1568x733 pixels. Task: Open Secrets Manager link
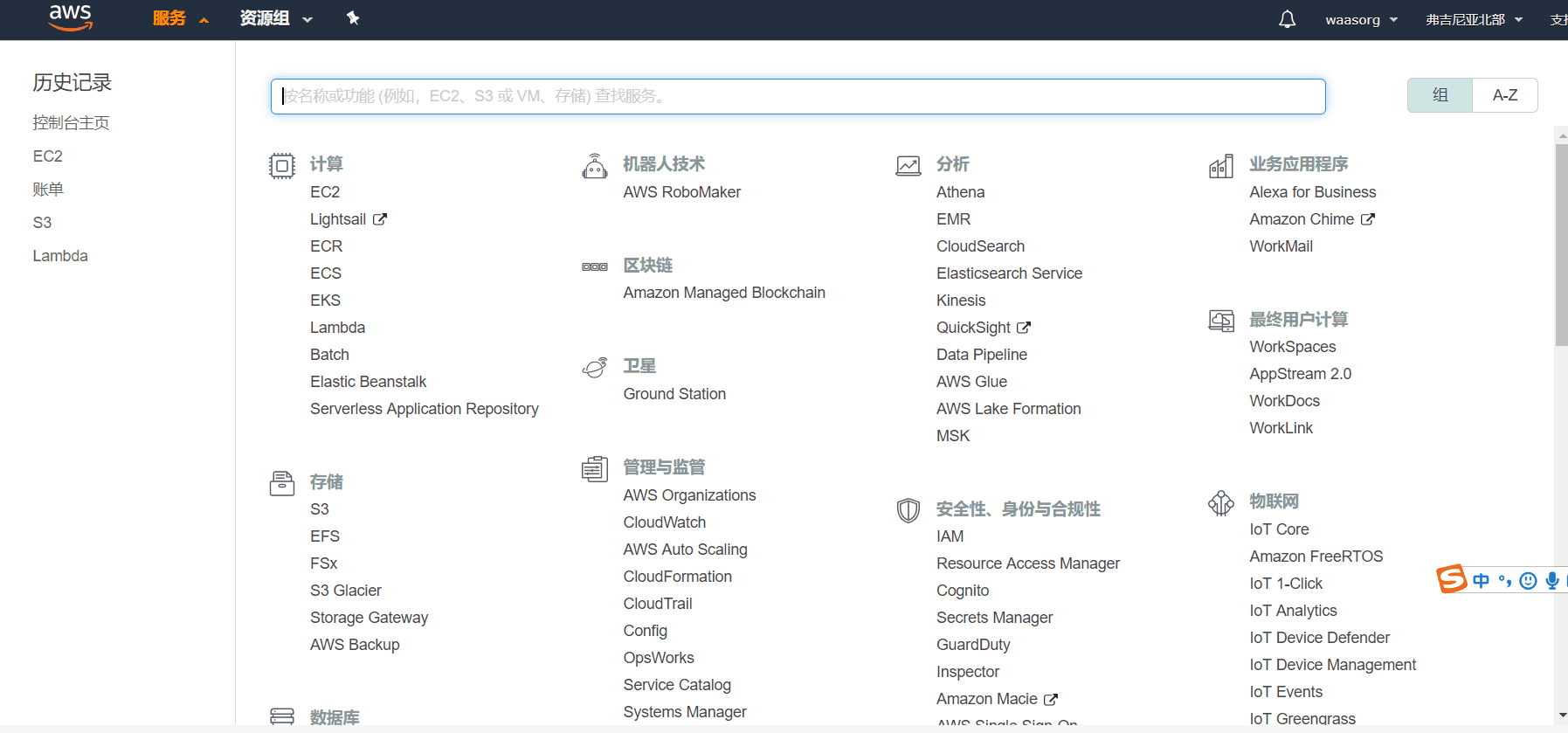pos(994,618)
